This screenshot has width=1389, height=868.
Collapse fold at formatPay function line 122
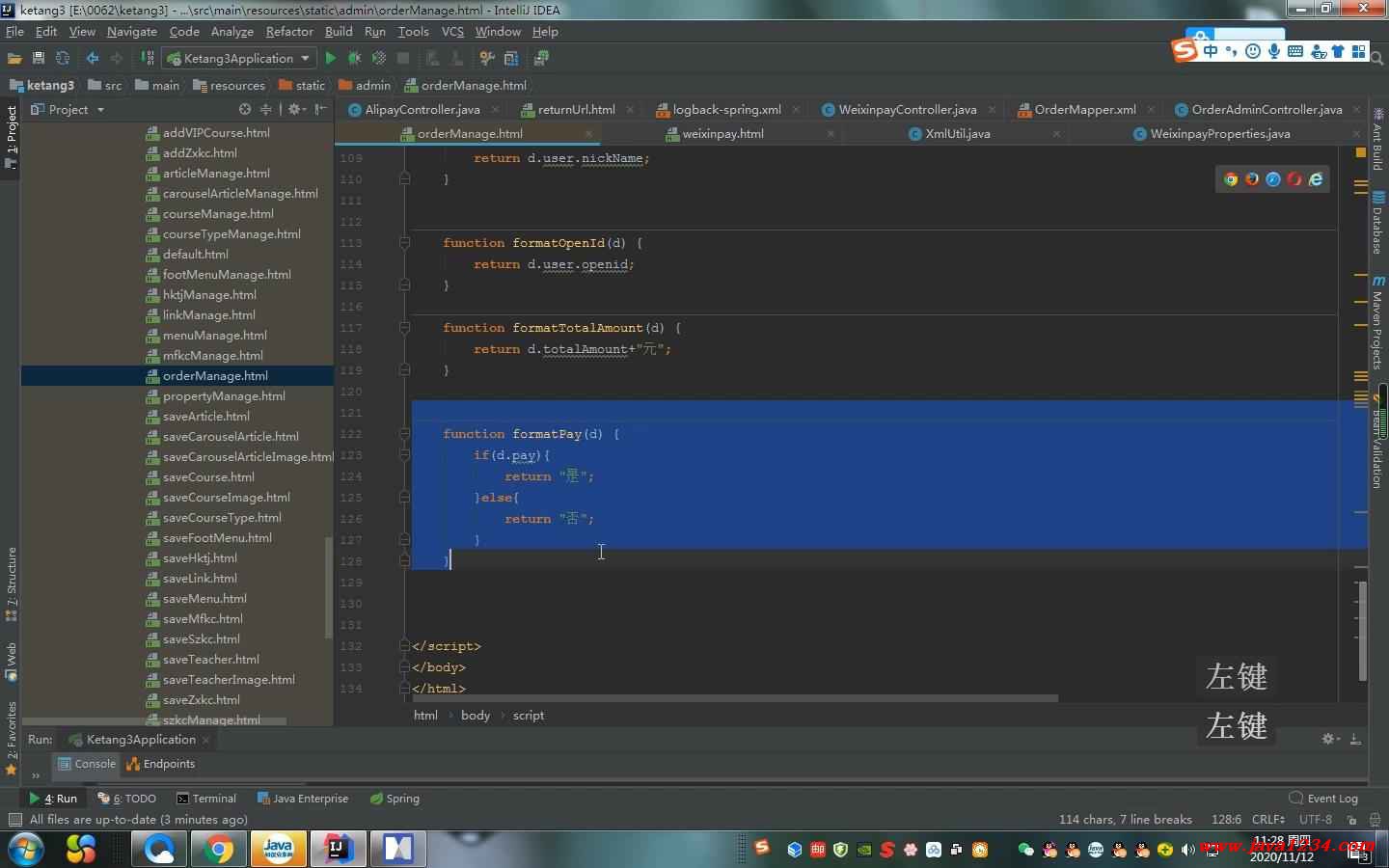tap(405, 434)
